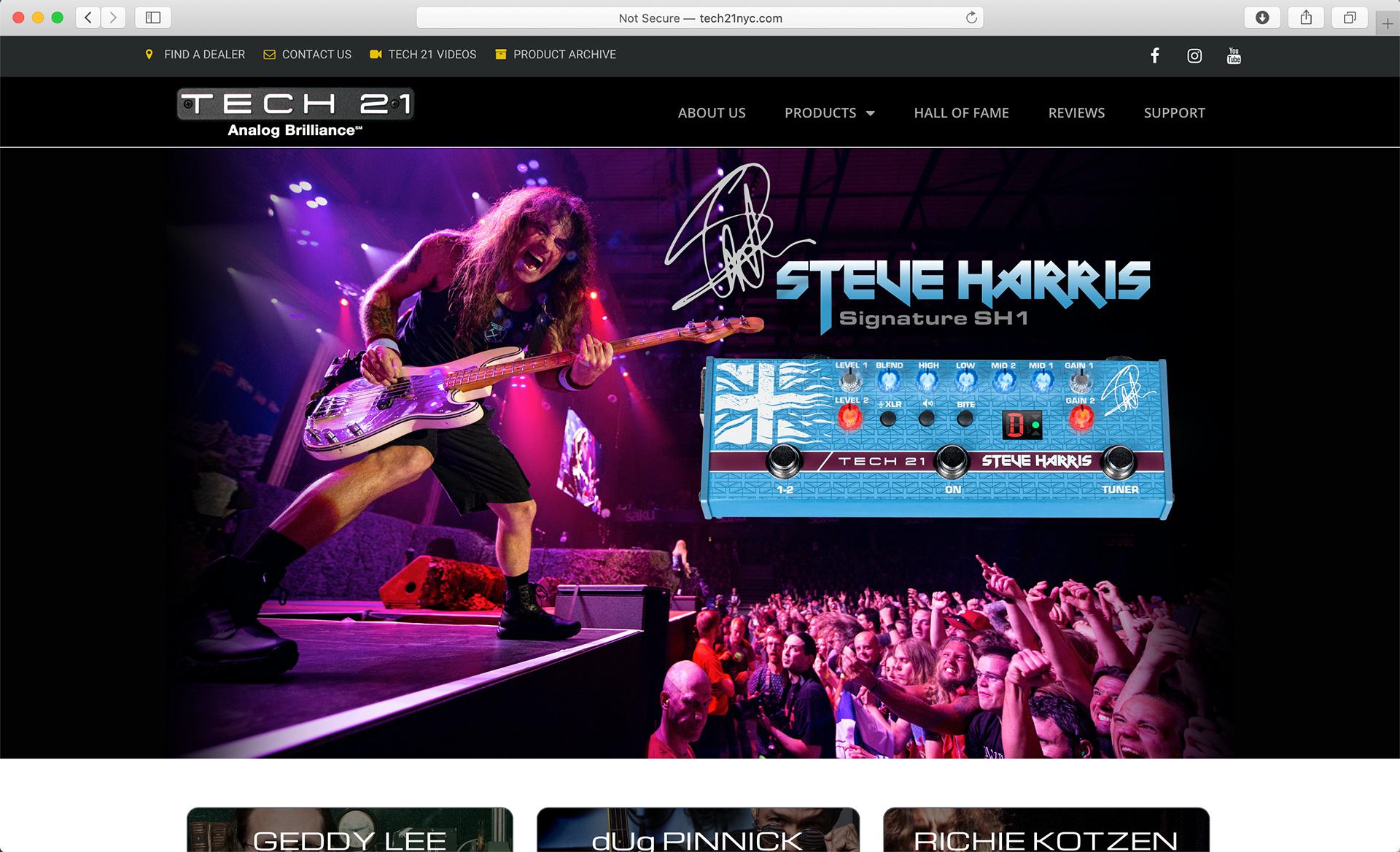Minimize the Safari window
The image size is (1400, 852).
(38, 18)
